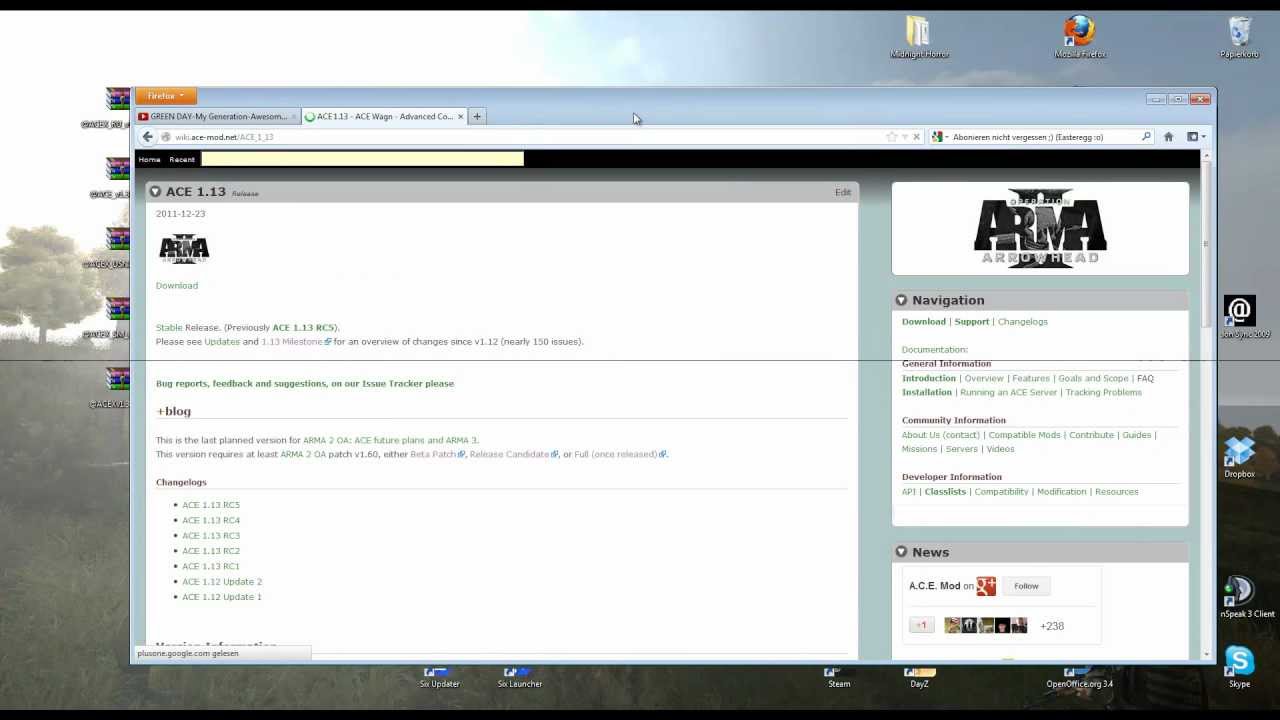Open the Recent menu item on wiki bar
This screenshot has height=720, width=1280.
182,160
